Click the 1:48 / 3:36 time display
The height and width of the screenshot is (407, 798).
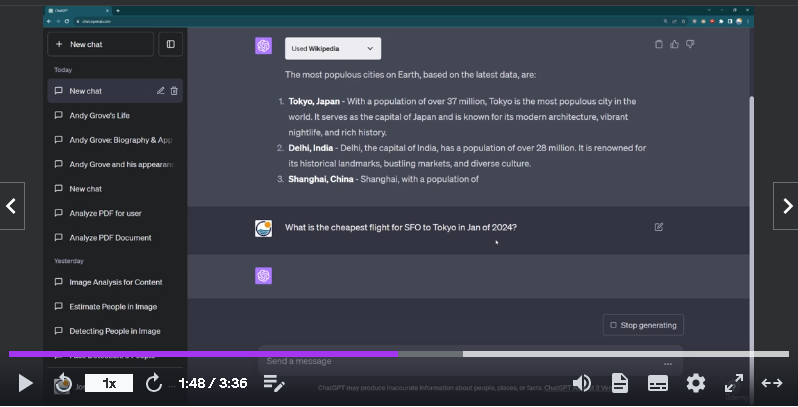point(213,383)
